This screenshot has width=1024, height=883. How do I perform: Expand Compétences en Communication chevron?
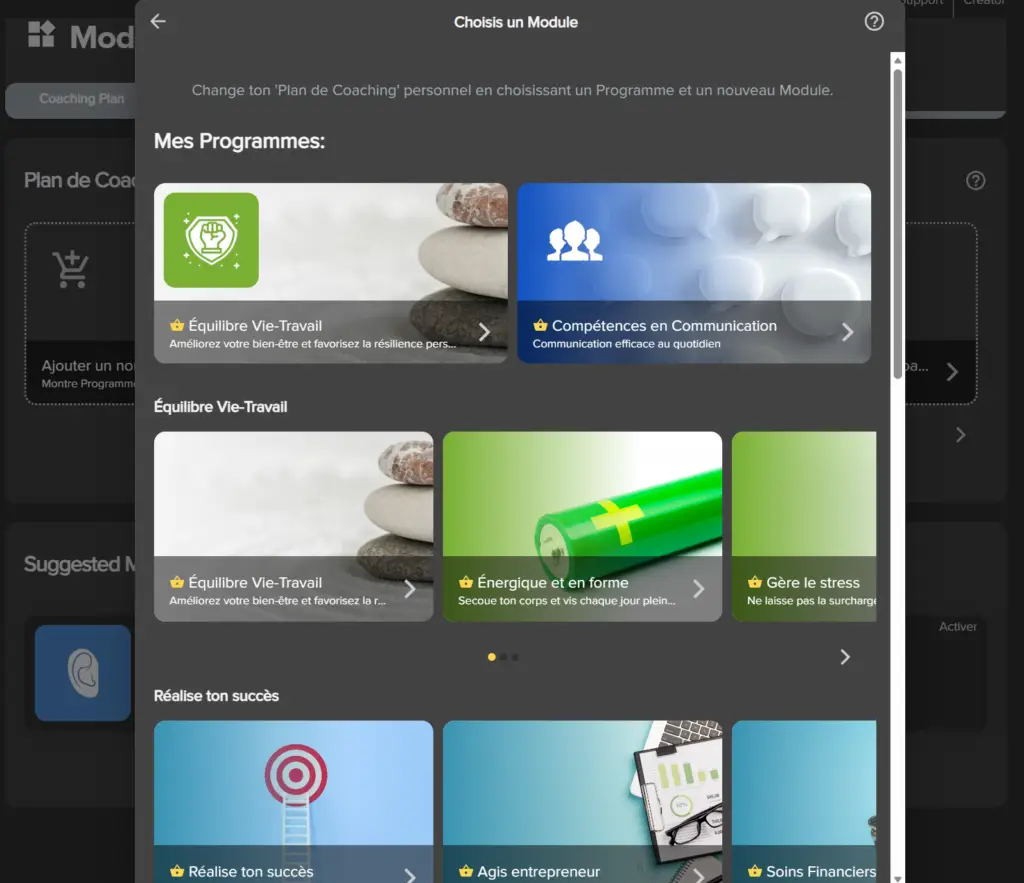[x=847, y=332]
